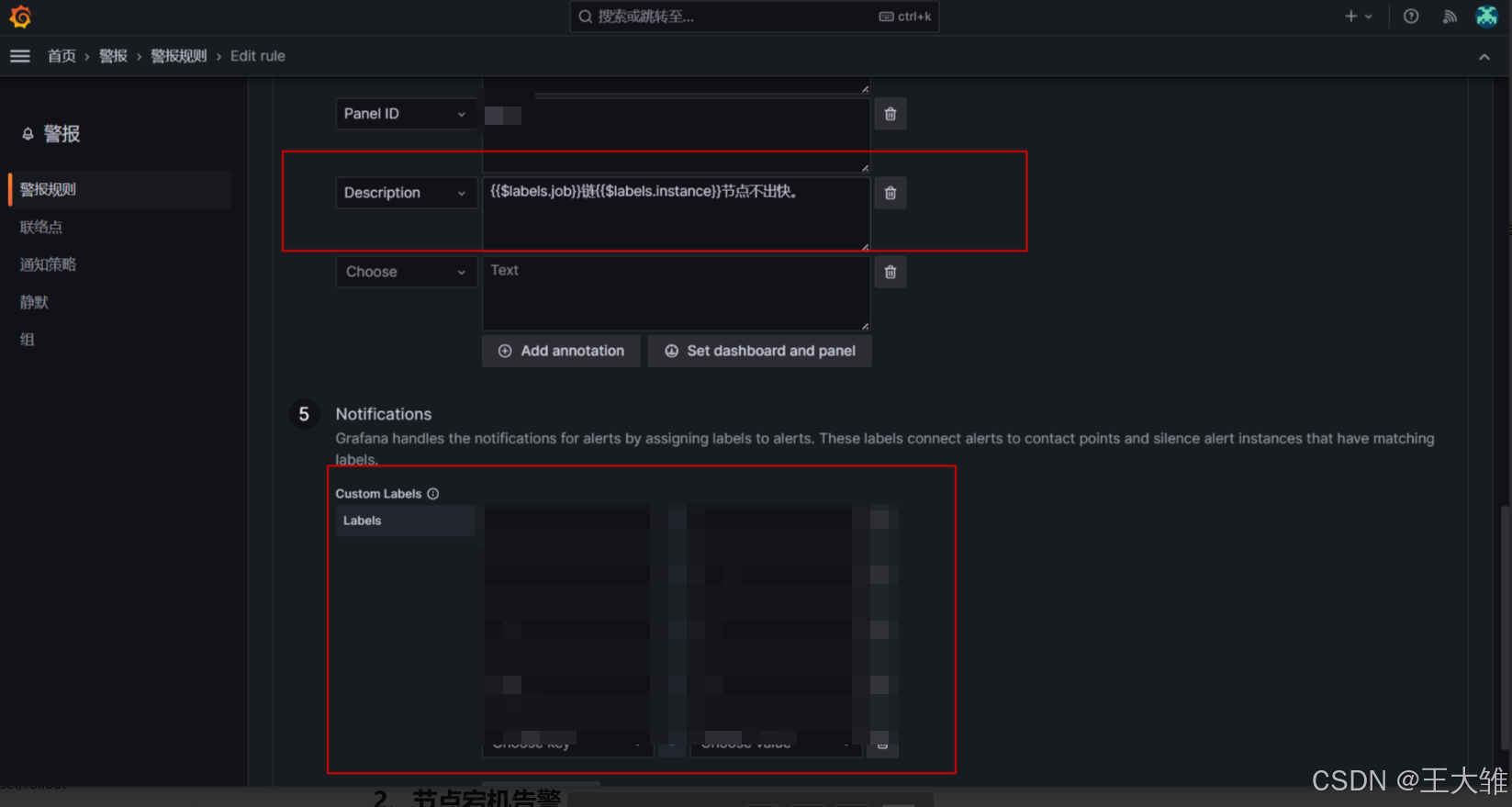The image size is (1512, 807).
Task: Open the news RSS feed icon
Action: click(1450, 17)
